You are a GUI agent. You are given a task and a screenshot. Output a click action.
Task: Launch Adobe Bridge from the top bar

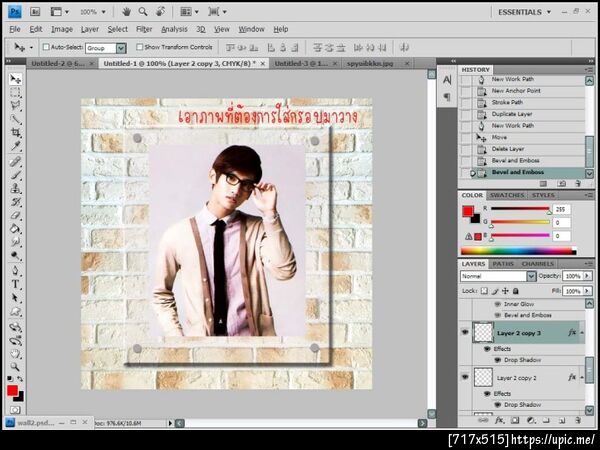(35, 12)
